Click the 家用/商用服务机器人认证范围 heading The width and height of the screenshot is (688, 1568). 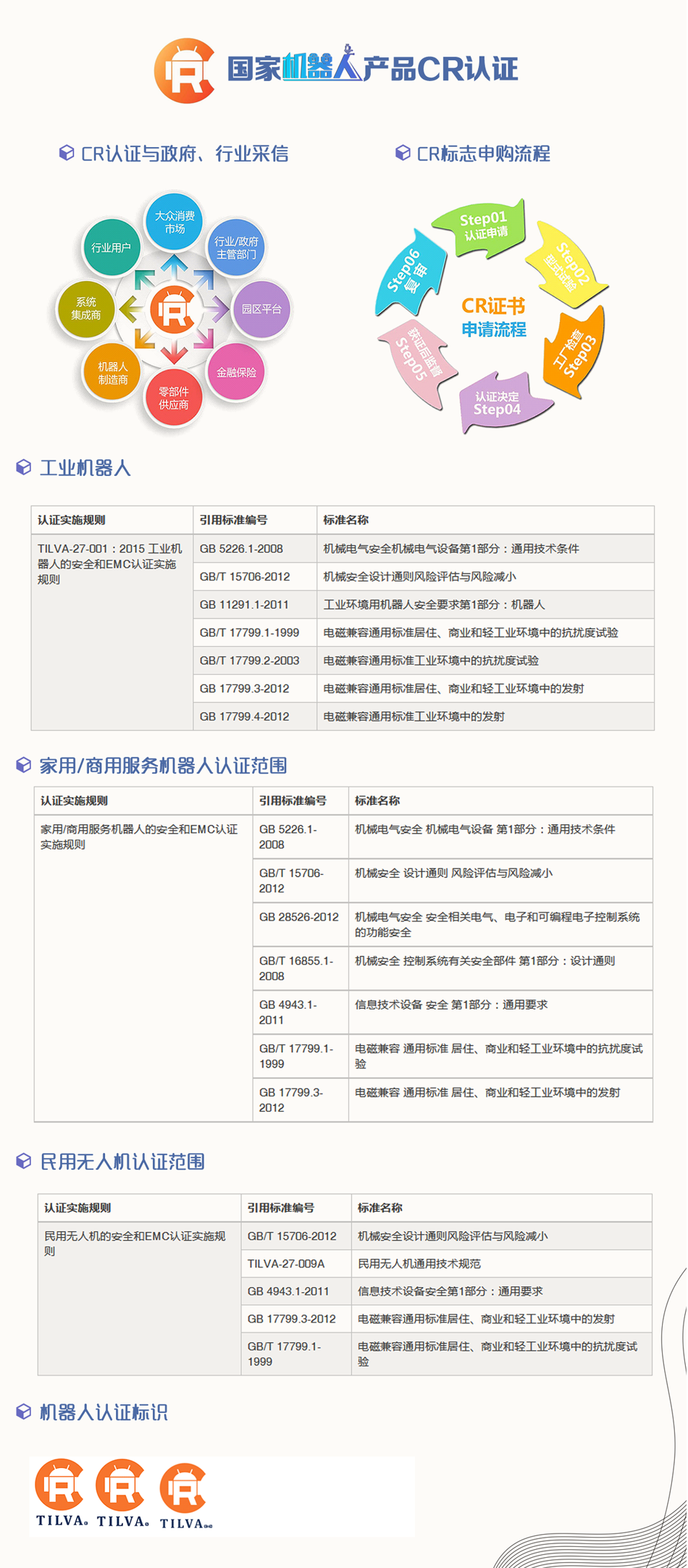(163, 766)
